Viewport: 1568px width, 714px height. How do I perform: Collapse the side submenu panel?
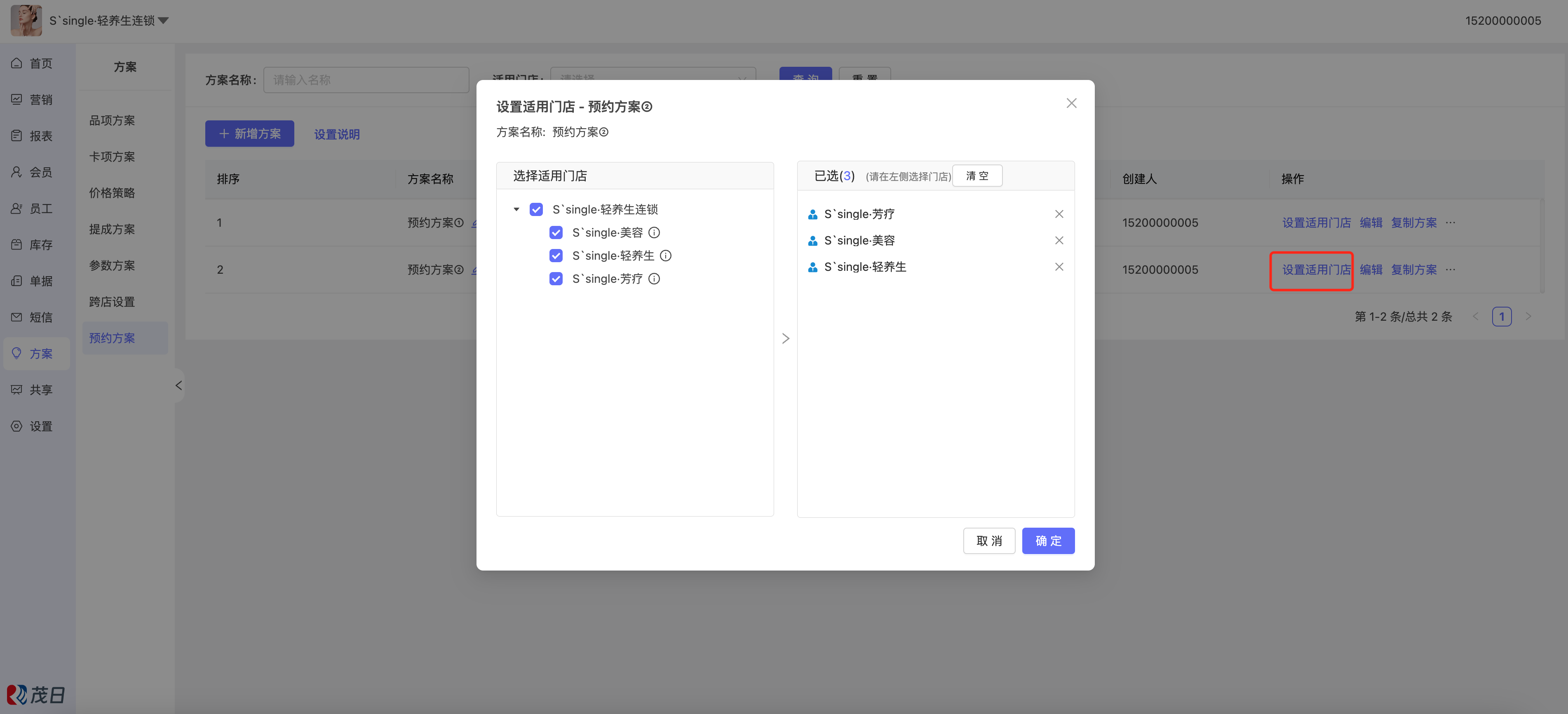(x=178, y=385)
